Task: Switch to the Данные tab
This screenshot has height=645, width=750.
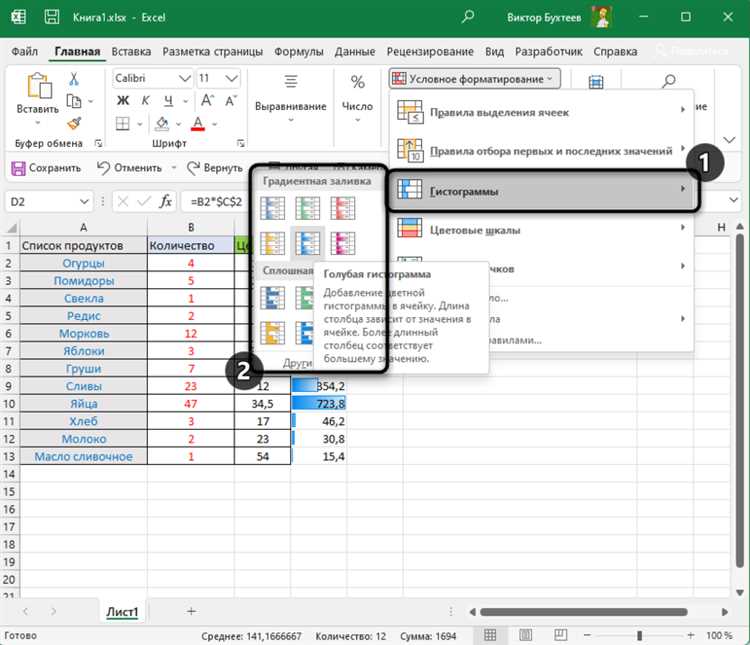Action: pyautogui.click(x=354, y=51)
